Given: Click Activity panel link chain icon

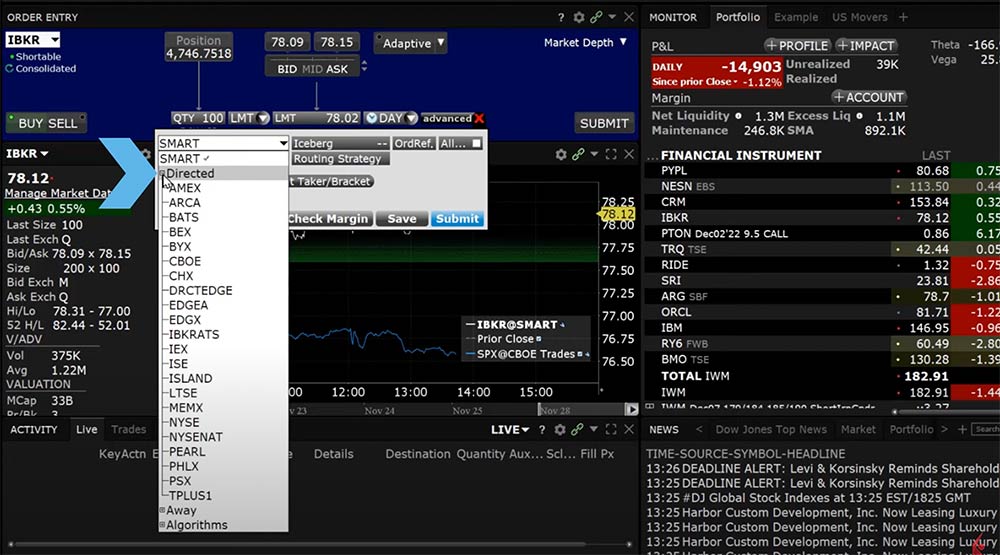Looking at the screenshot, I should coord(577,430).
